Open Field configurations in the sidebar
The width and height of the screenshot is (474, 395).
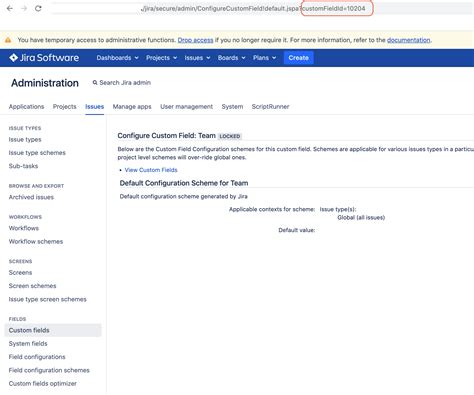pyautogui.click(x=37, y=357)
